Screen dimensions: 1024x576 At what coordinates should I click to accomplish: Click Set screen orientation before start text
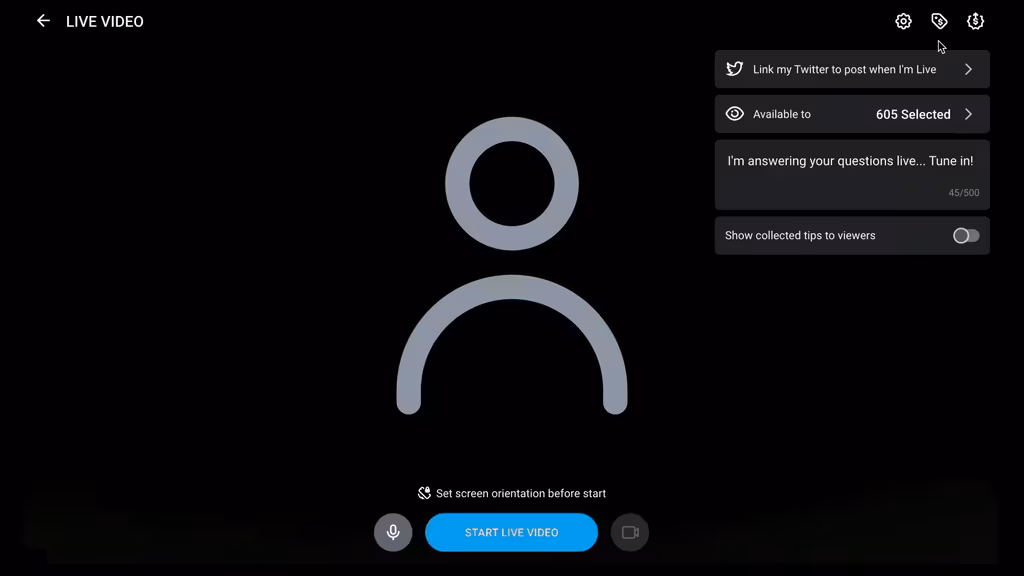(x=521, y=494)
